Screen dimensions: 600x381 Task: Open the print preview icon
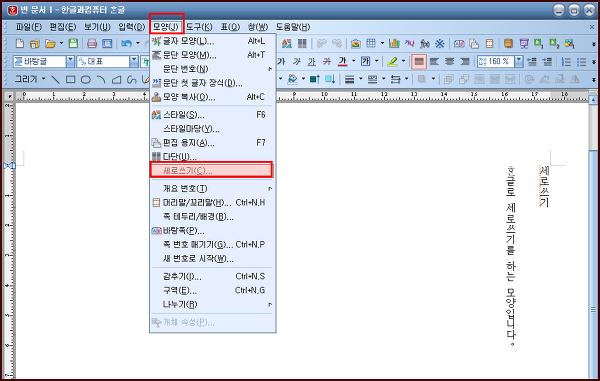point(107,44)
